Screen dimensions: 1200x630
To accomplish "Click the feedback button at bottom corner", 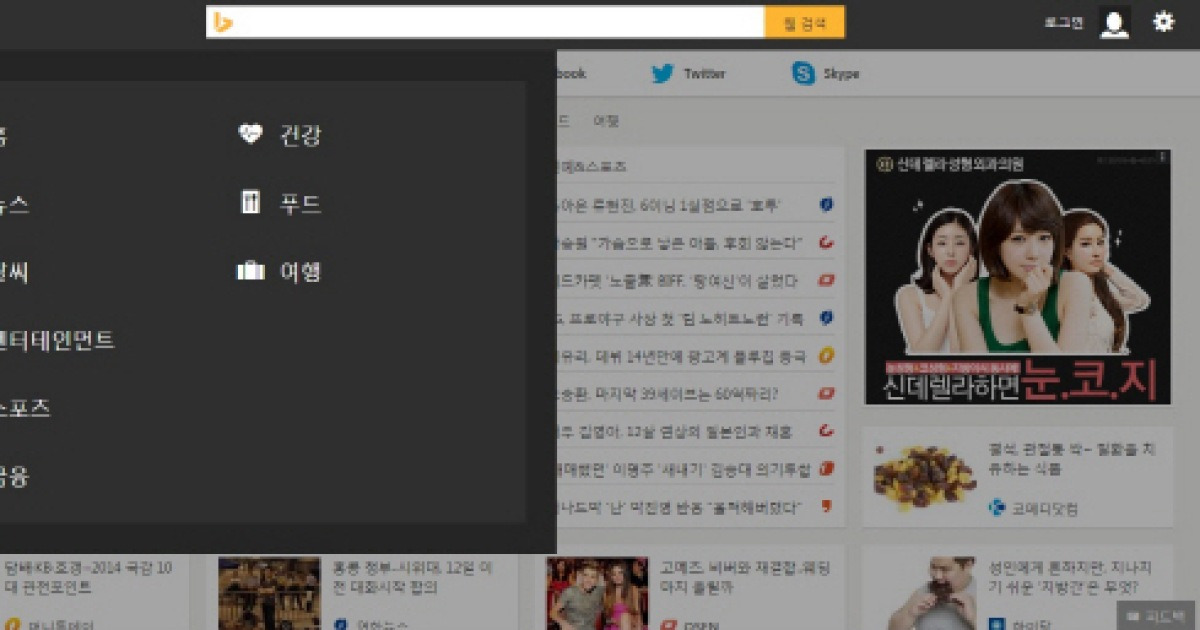I will point(1157,615).
